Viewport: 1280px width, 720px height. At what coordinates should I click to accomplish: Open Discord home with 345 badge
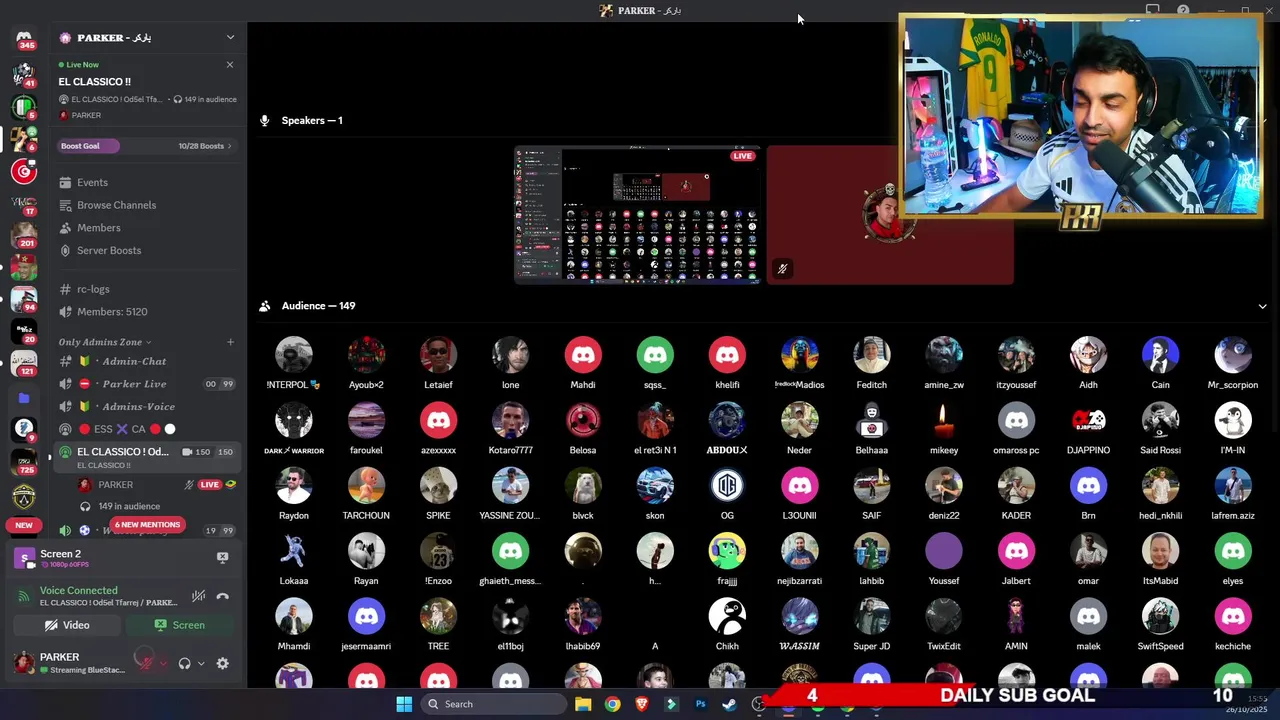tap(24, 38)
